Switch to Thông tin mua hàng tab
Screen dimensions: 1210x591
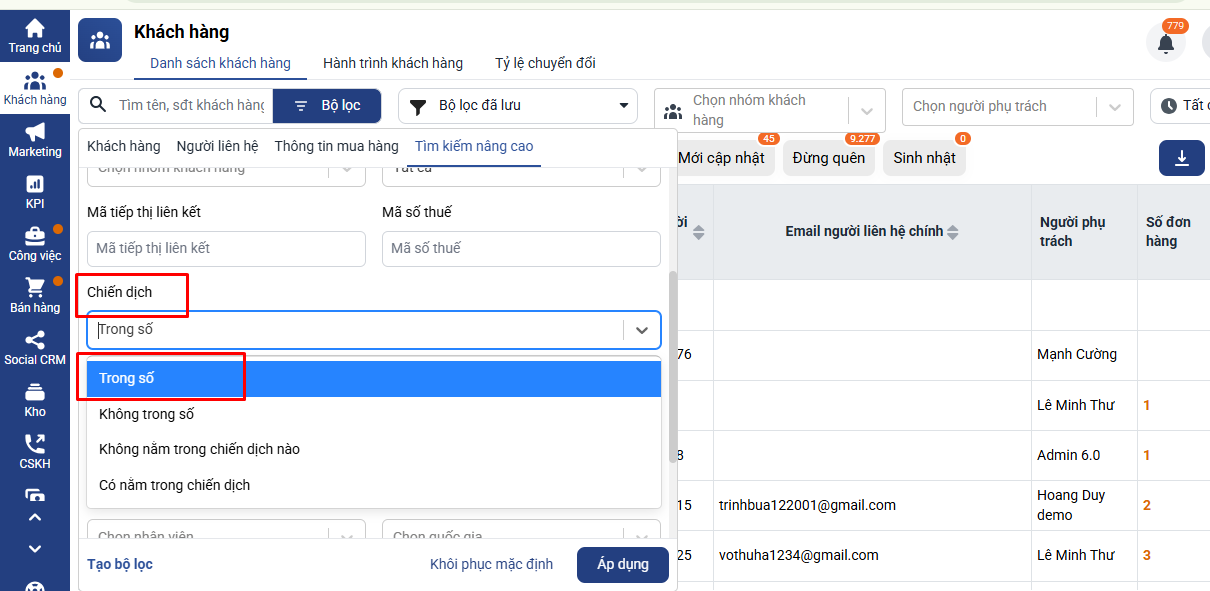337,146
